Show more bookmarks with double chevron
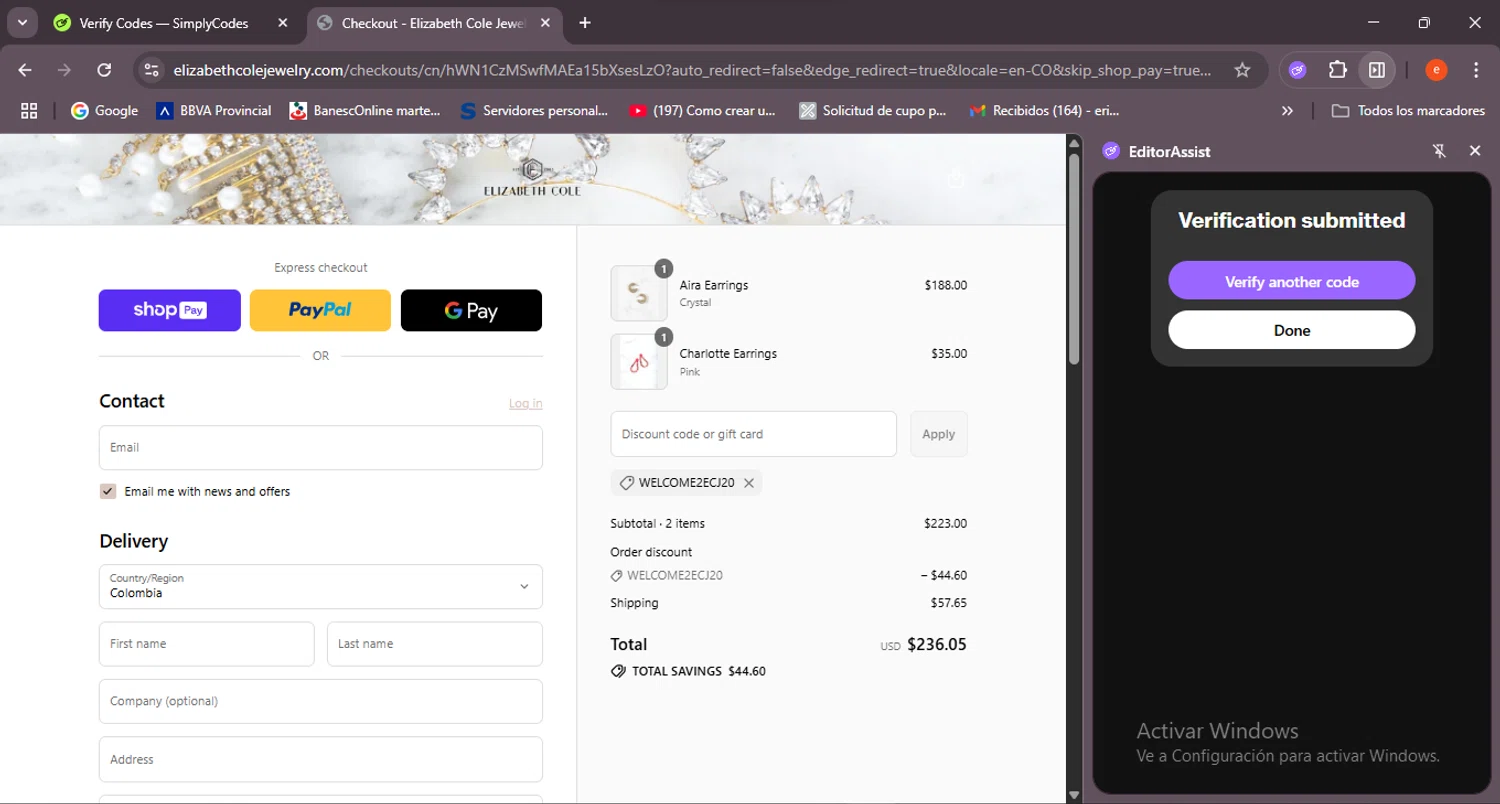Viewport: 1500px width, 804px height. 1287,111
